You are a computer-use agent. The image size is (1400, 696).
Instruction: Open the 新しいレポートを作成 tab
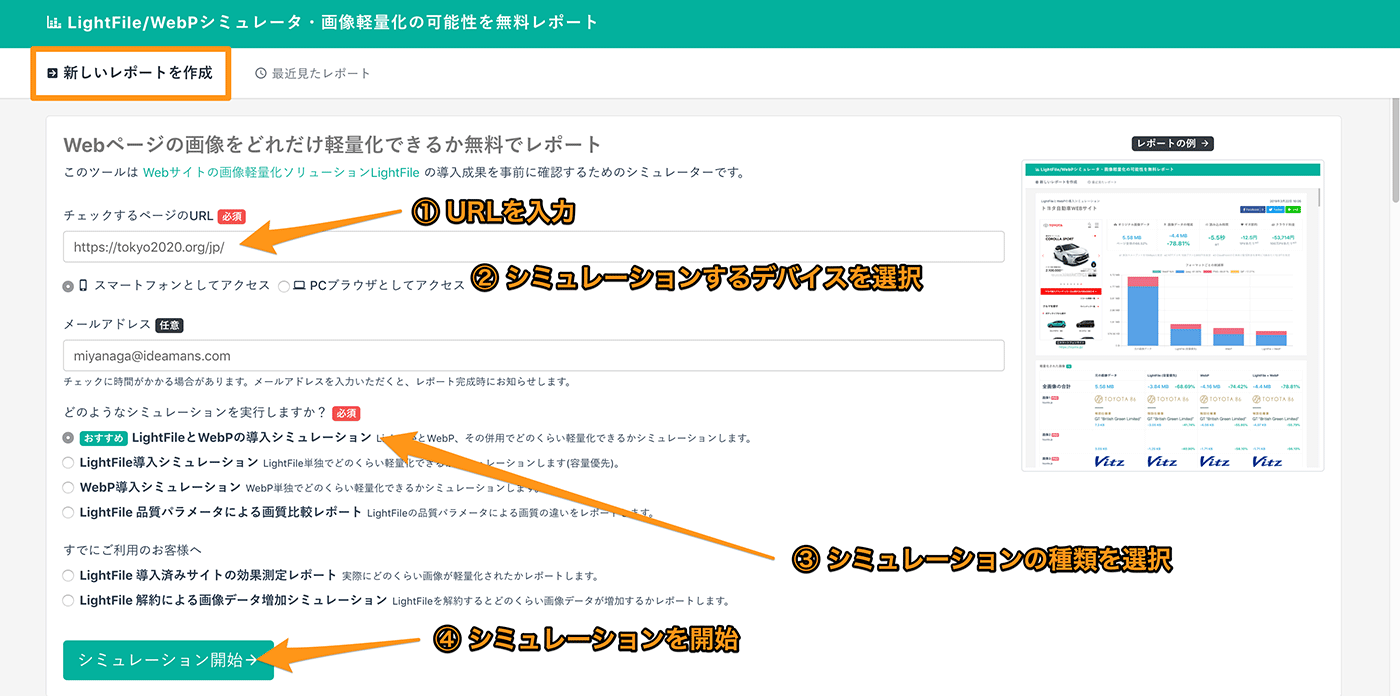click(130, 73)
